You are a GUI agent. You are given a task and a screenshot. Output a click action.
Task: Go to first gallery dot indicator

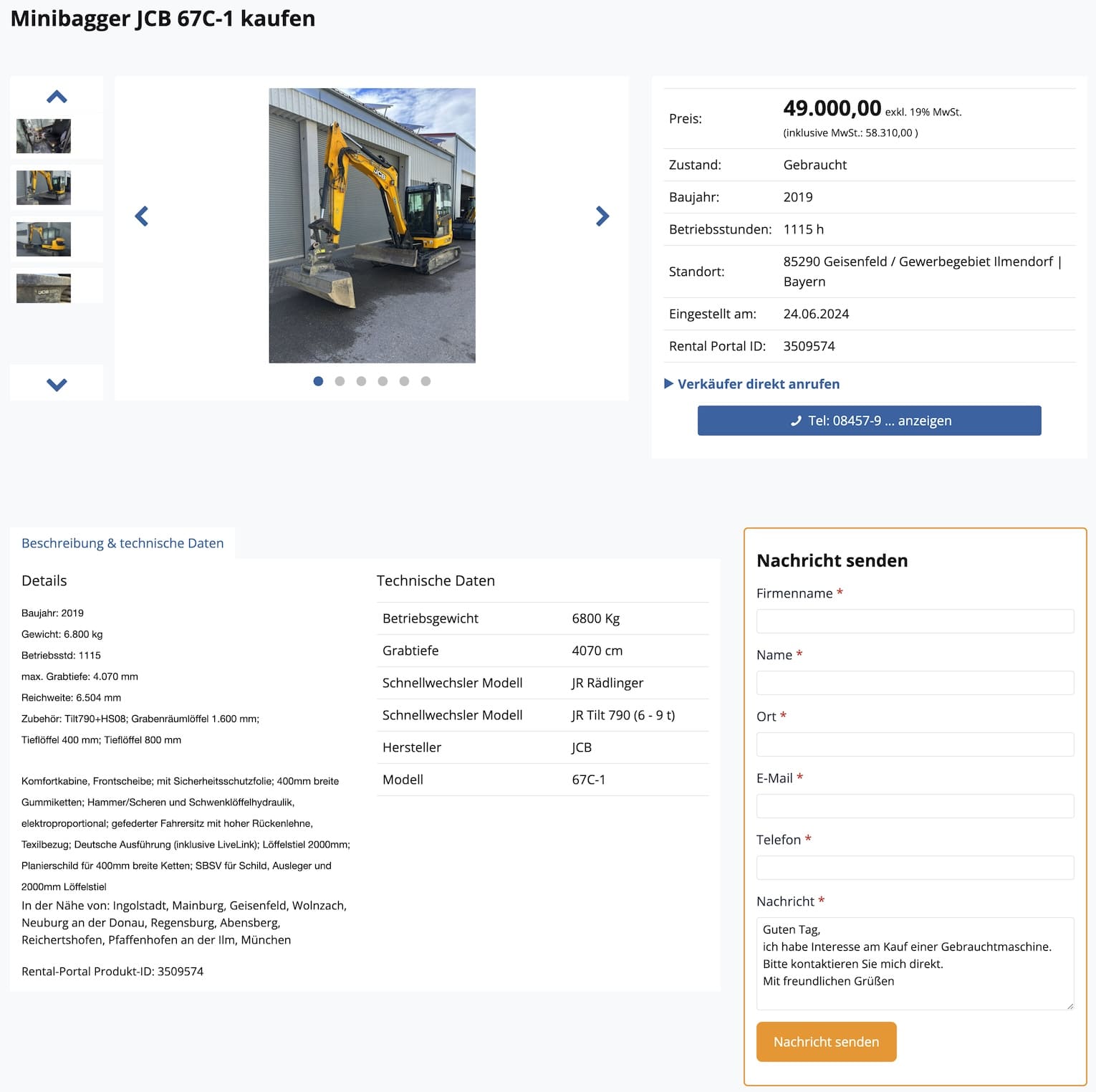click(x=318, y=381)
